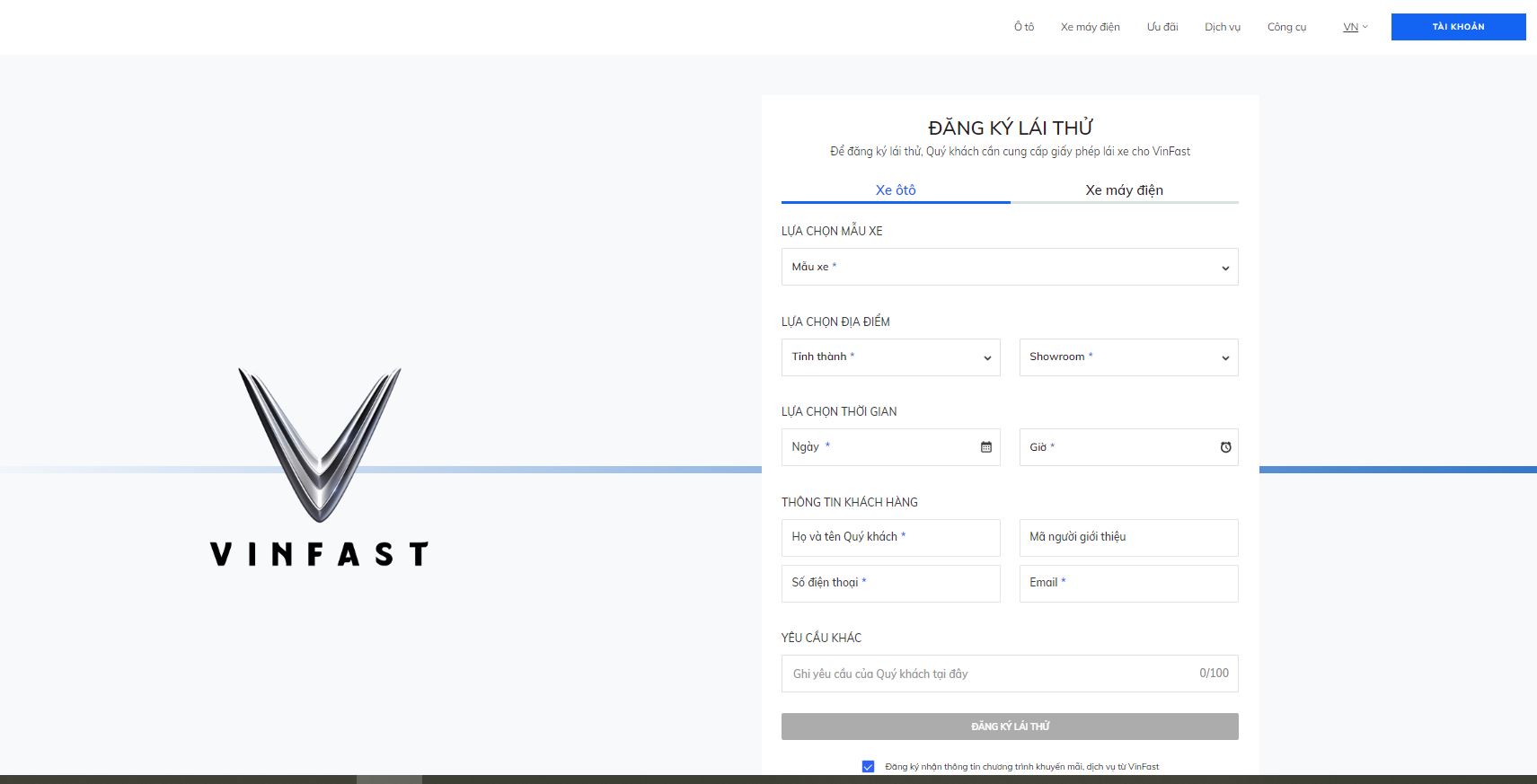Open the VN language selector
The height and width of the screenshot is (784, 1537).
(x=1355, y=27)
